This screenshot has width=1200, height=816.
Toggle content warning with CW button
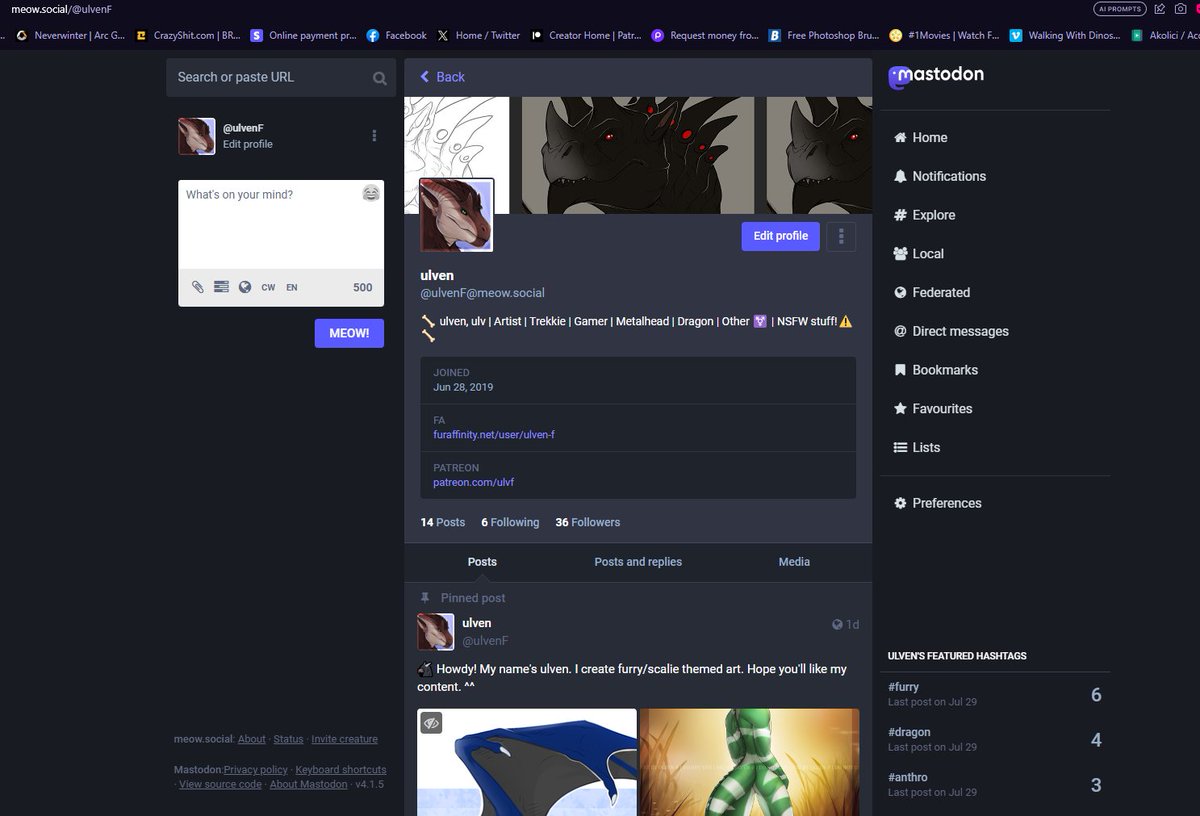coord(268,287)
